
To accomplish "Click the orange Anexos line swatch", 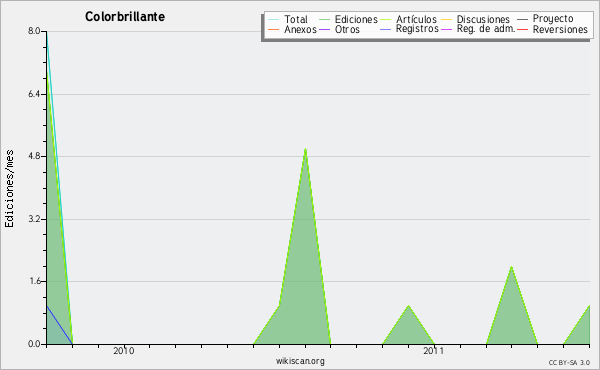I will pyautogui.click(x=274, y=29).
